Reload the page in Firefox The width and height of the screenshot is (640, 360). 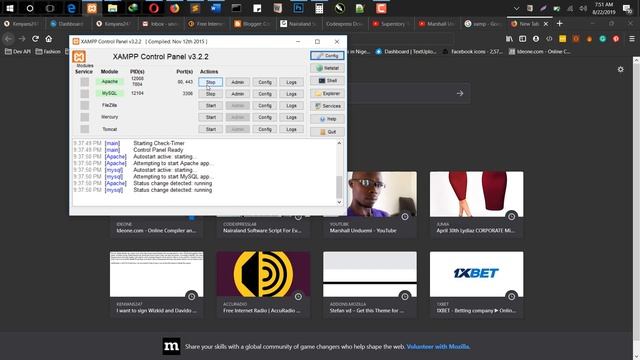(x=36, y=38)
